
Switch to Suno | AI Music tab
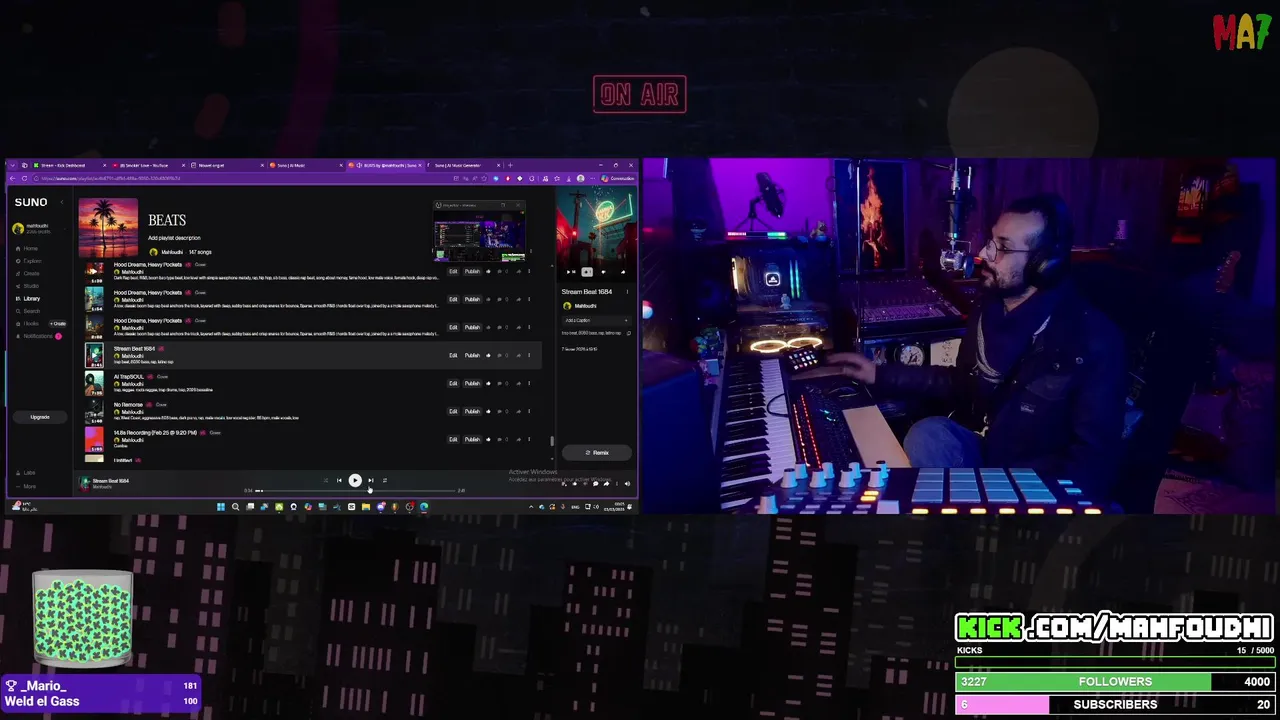[x=306, y=165]
